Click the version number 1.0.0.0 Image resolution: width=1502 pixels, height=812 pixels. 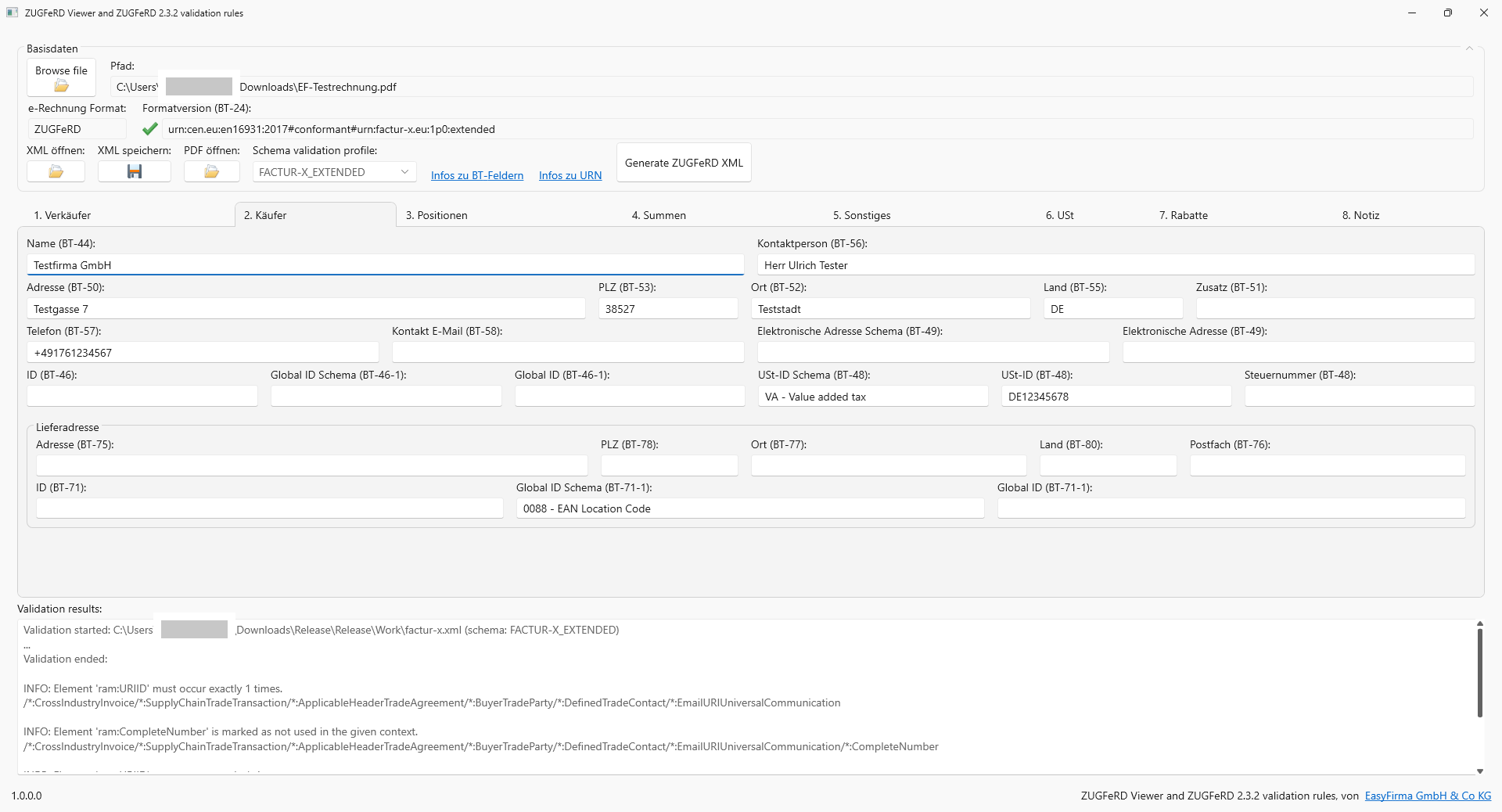(27, 796)
